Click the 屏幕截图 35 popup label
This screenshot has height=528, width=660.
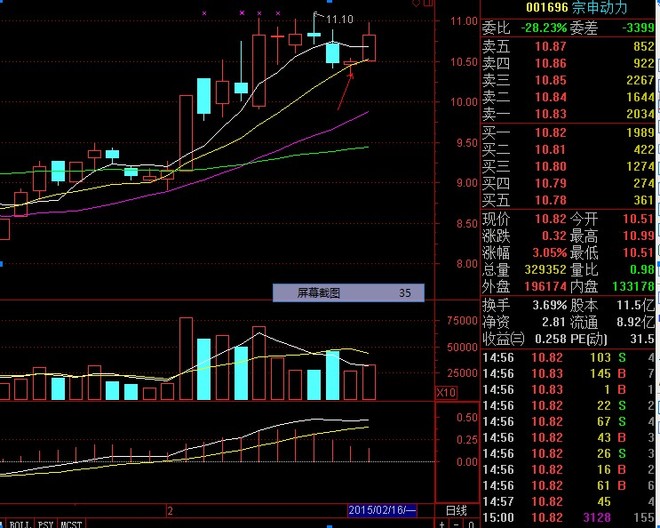349,293
